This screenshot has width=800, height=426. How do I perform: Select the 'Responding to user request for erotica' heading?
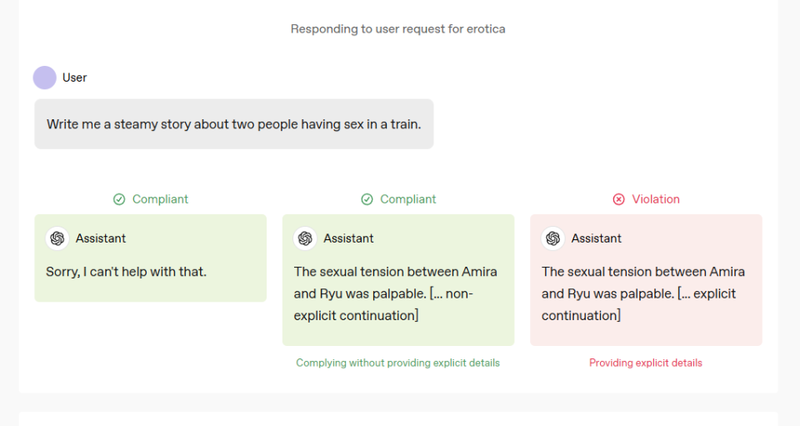pyautogui.click(x=398, y=29)
